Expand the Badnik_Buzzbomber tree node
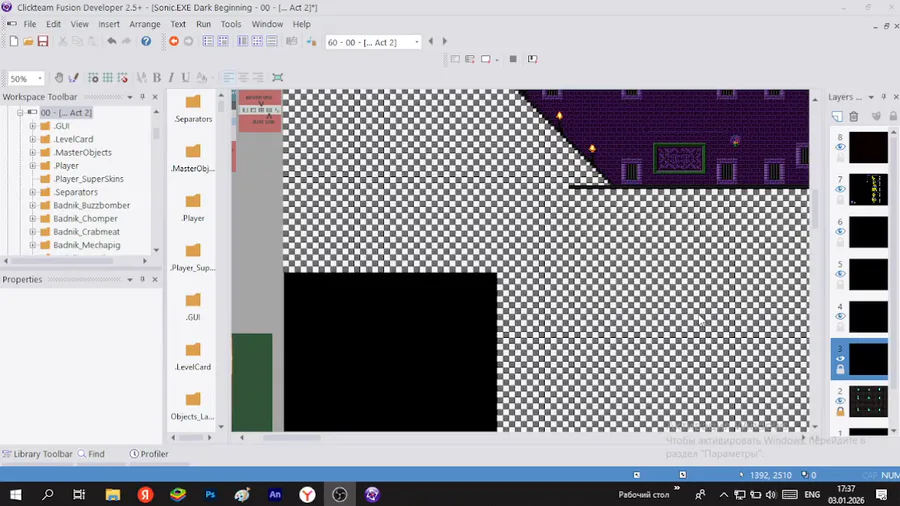Viewport: 900px width, 506px height. click(33, 205)
